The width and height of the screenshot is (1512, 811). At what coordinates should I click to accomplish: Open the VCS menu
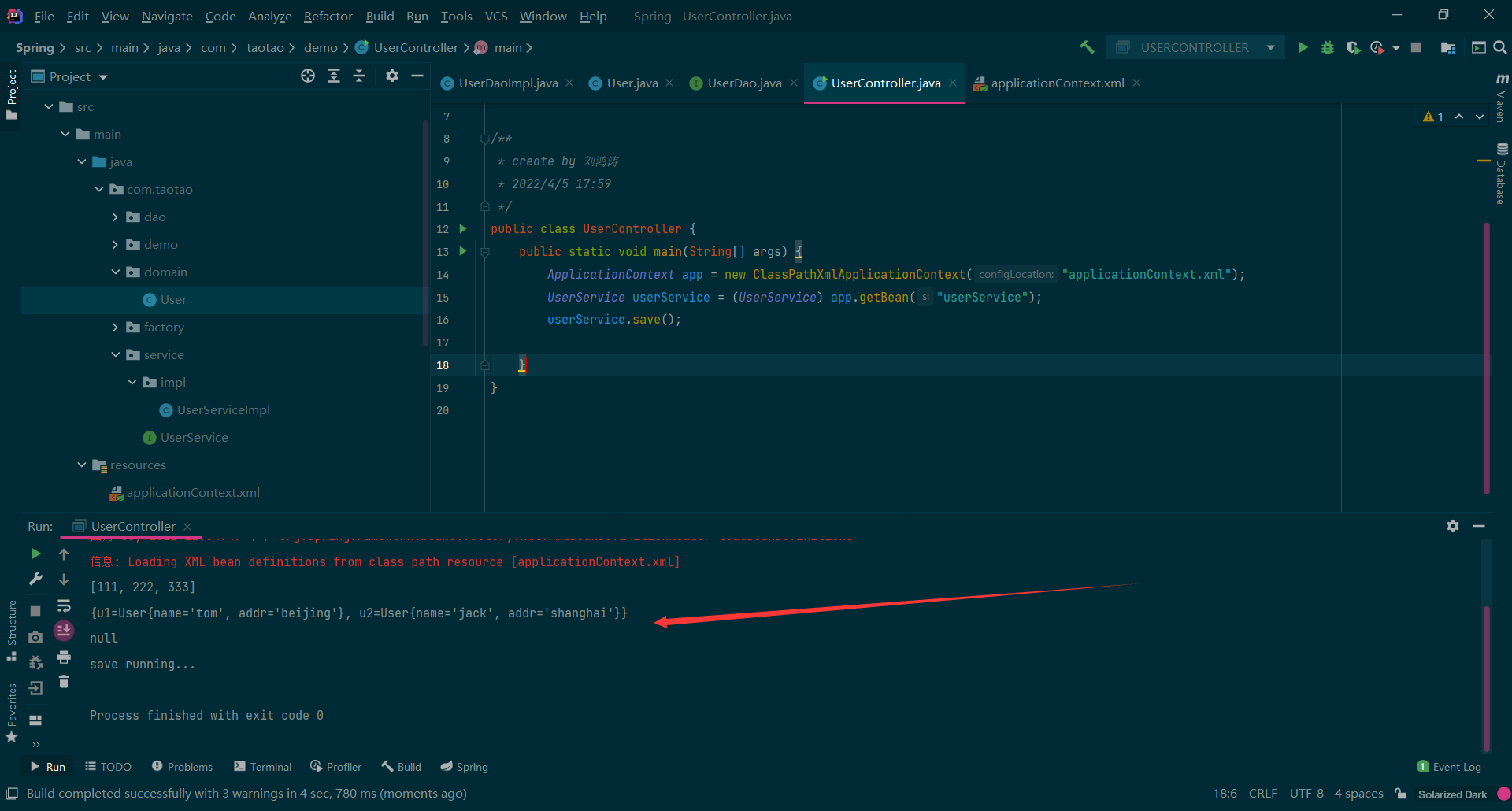click(x=496, y=16)
